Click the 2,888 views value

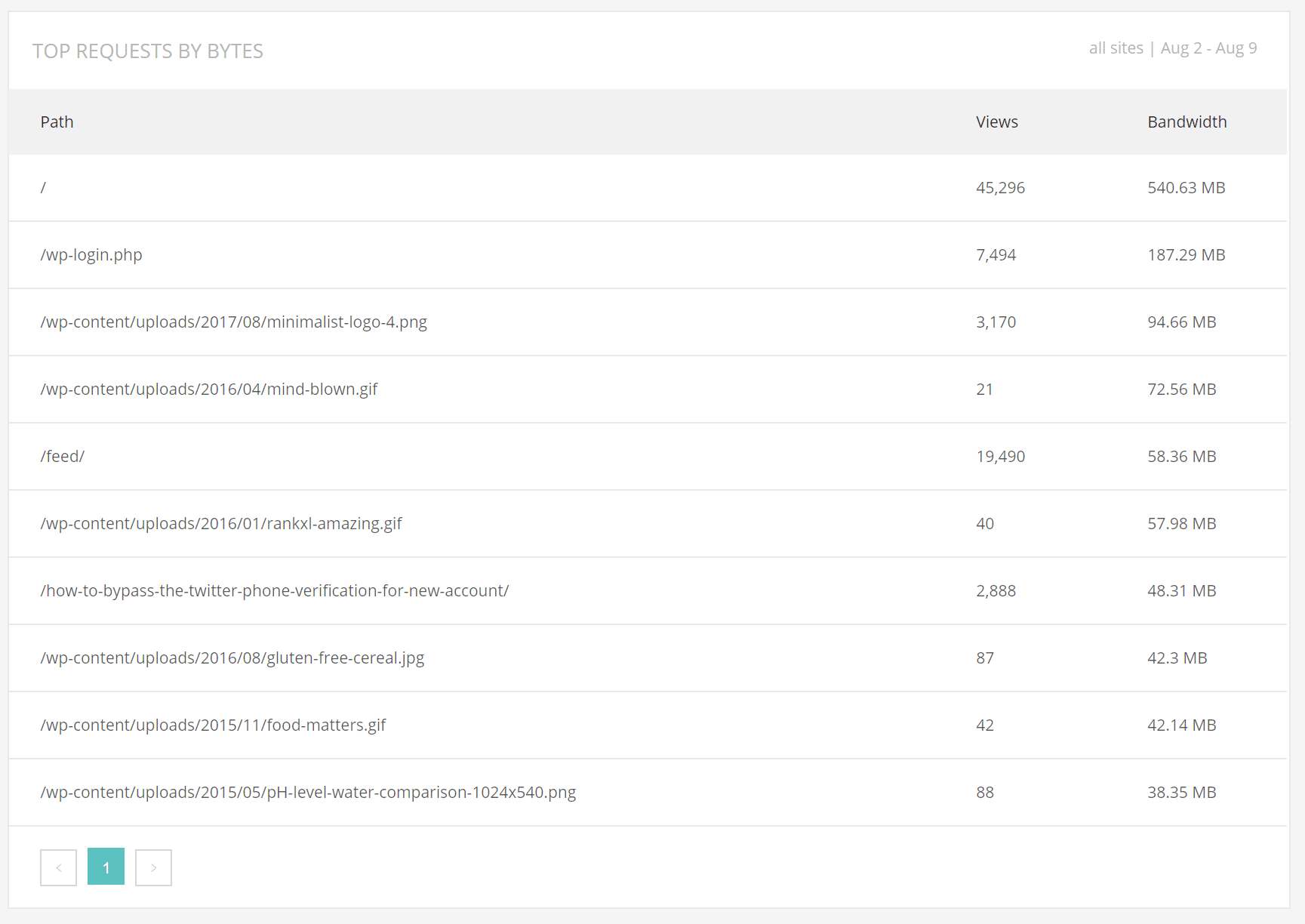(x=996, y=591)
